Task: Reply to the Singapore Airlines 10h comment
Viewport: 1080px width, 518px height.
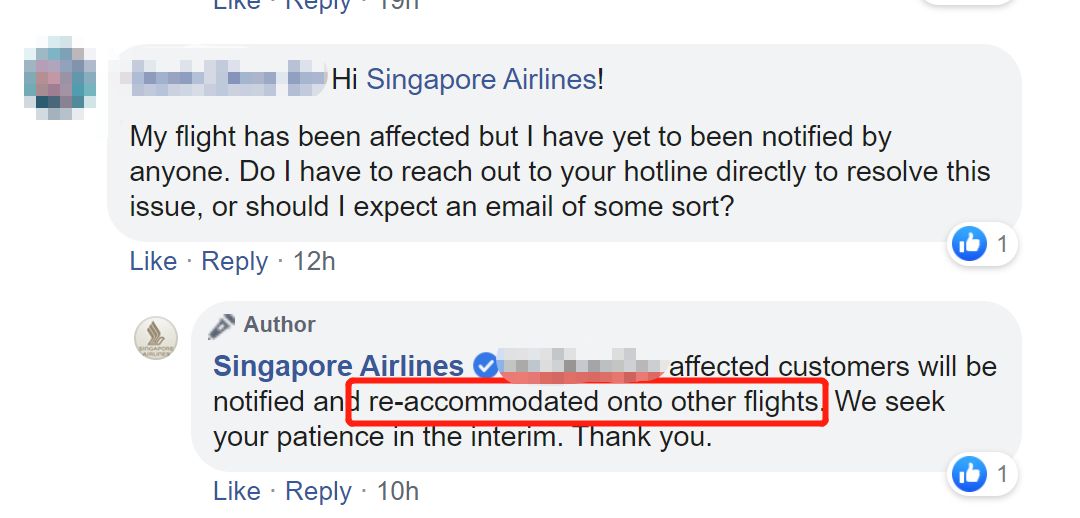Action: tap(319, 492)
